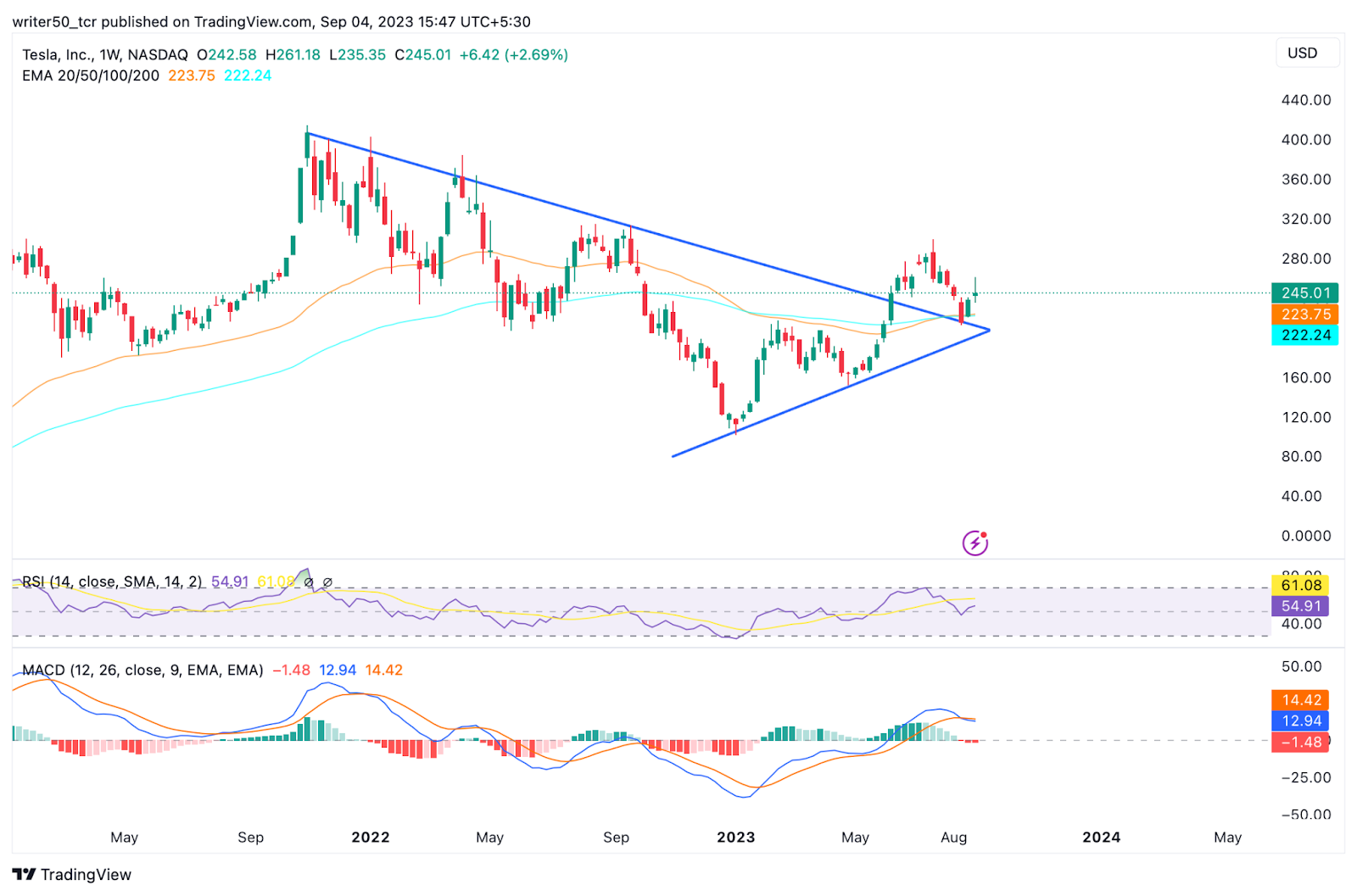The width and height of the screenshot is (1357, 896).
Task: Click the 320.00 price axis label
Action: coord(1306,219)
